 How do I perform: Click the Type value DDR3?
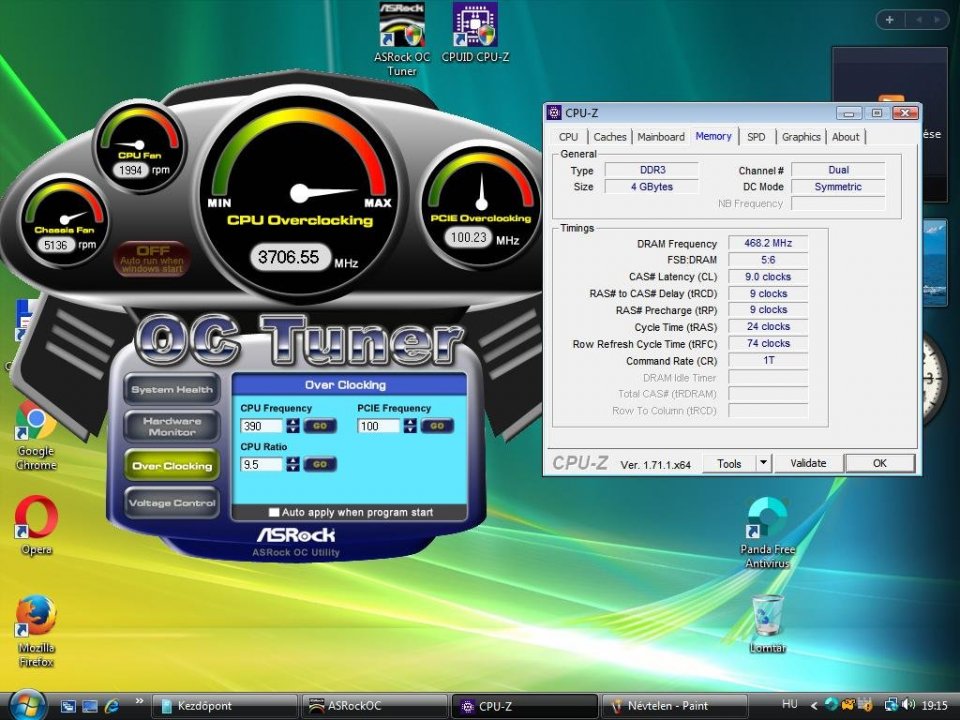652,170
